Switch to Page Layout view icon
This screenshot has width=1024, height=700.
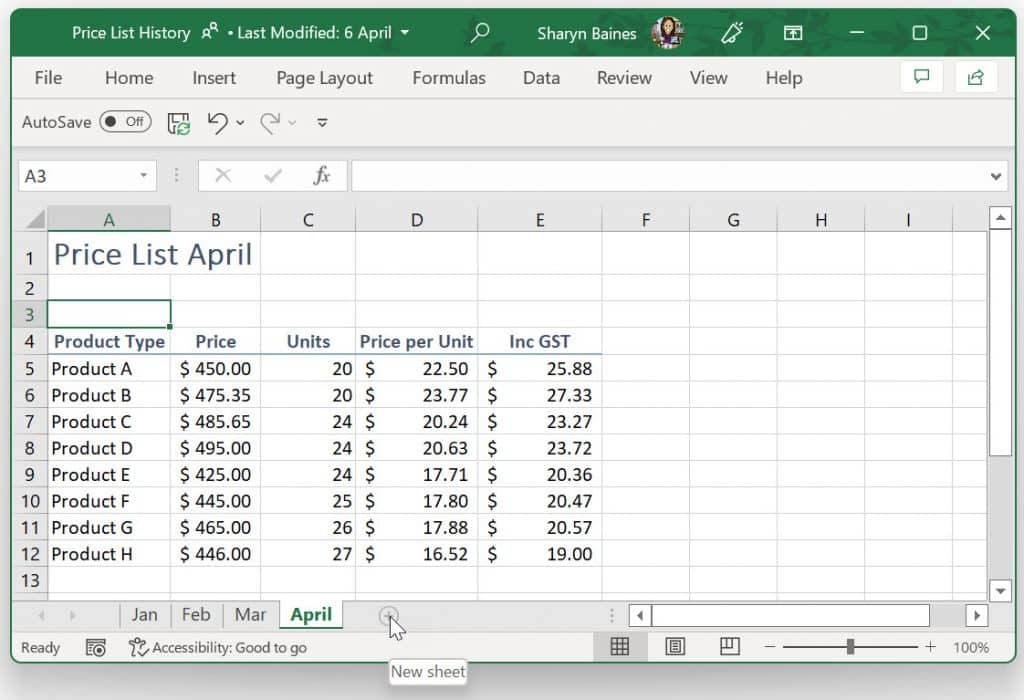click(675, 646)
